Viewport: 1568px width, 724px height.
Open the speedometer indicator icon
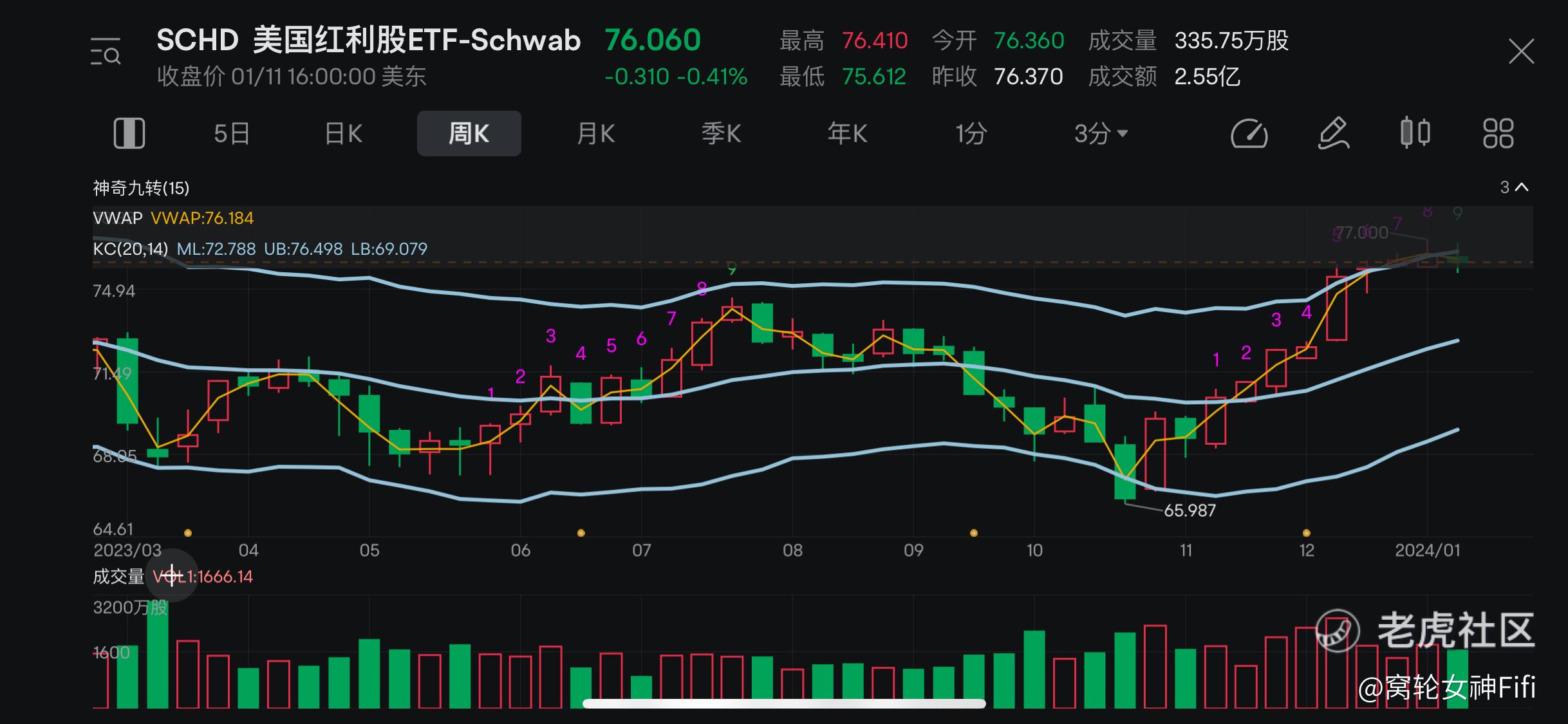click(1249, 134)
